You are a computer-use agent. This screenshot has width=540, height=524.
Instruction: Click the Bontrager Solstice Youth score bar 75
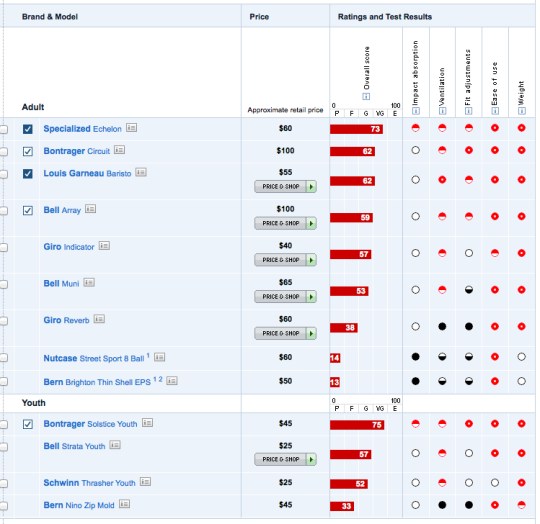click(357, 425)
